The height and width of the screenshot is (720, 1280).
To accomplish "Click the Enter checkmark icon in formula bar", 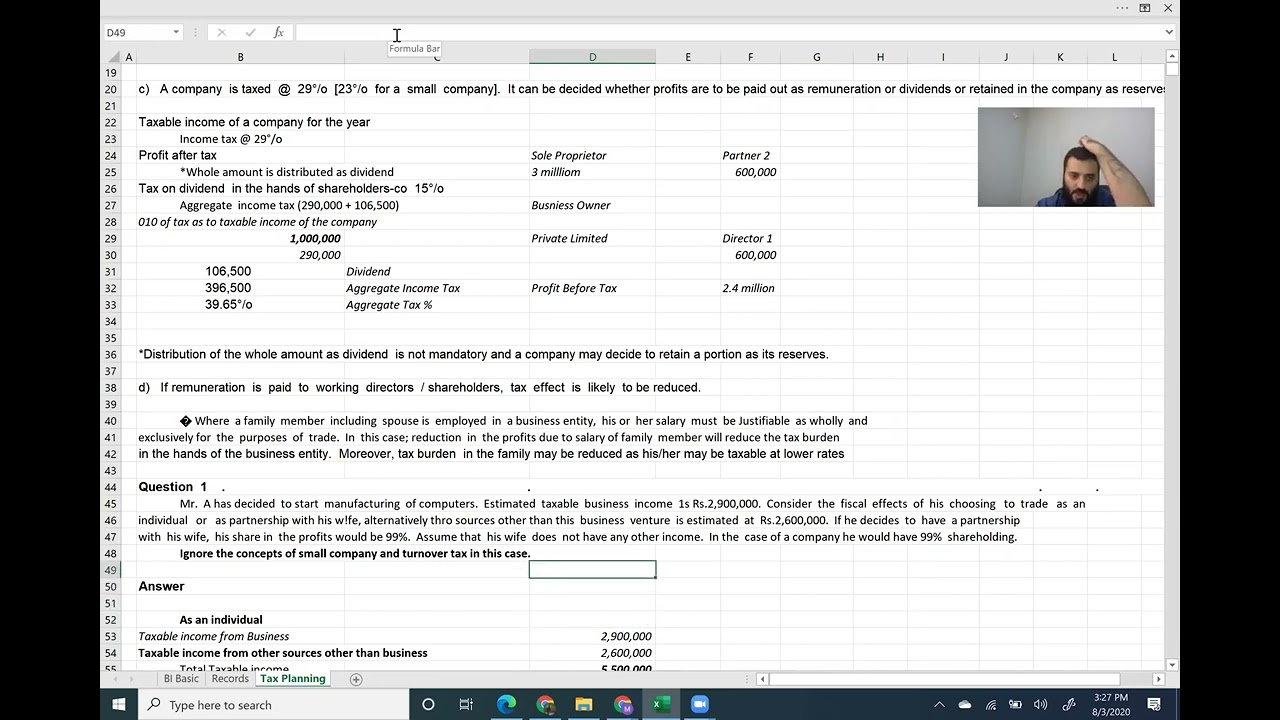I will coord(250,32).
